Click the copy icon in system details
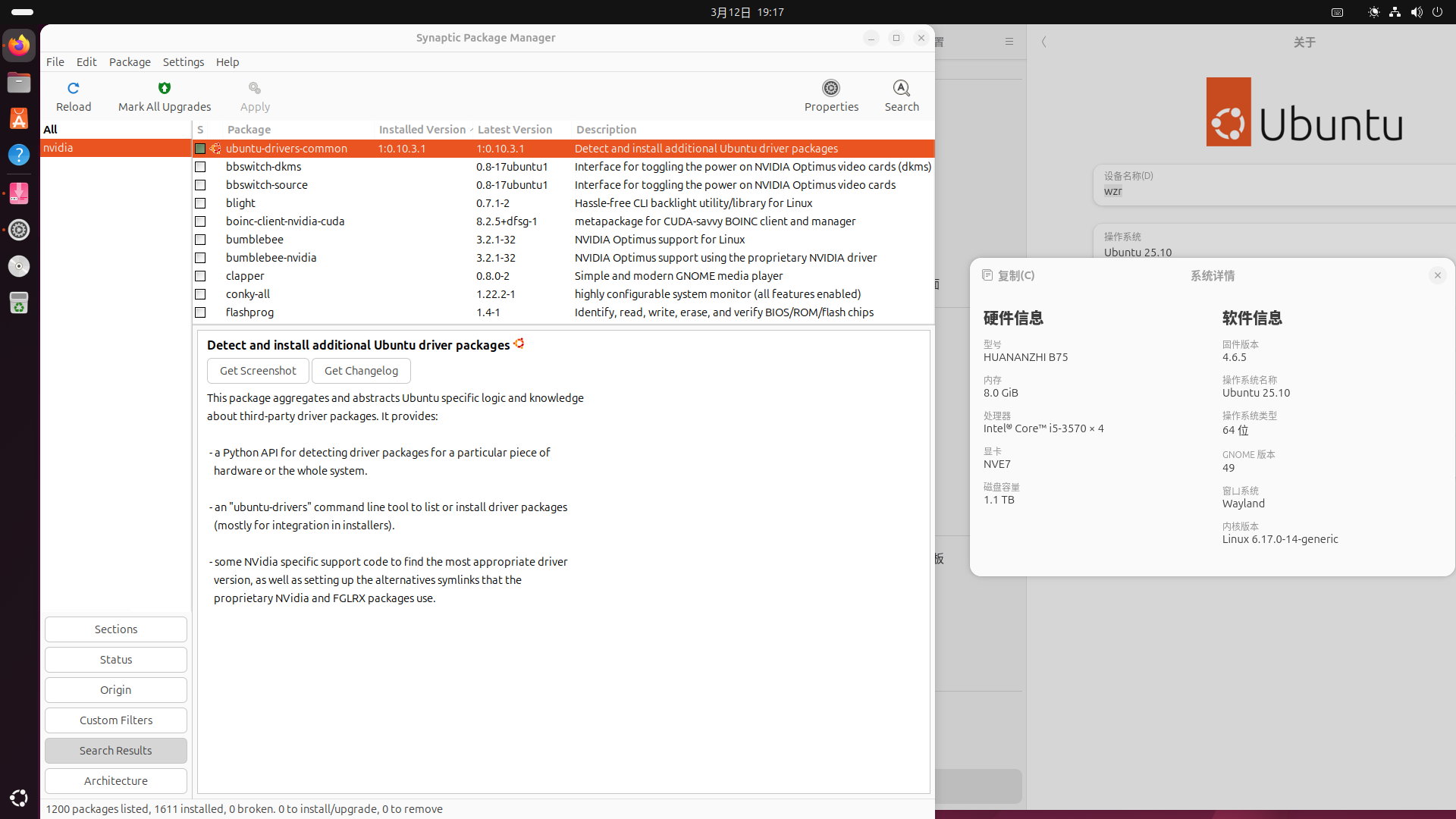This screenshot has height=819, width=1456. (x=987, y=275)
